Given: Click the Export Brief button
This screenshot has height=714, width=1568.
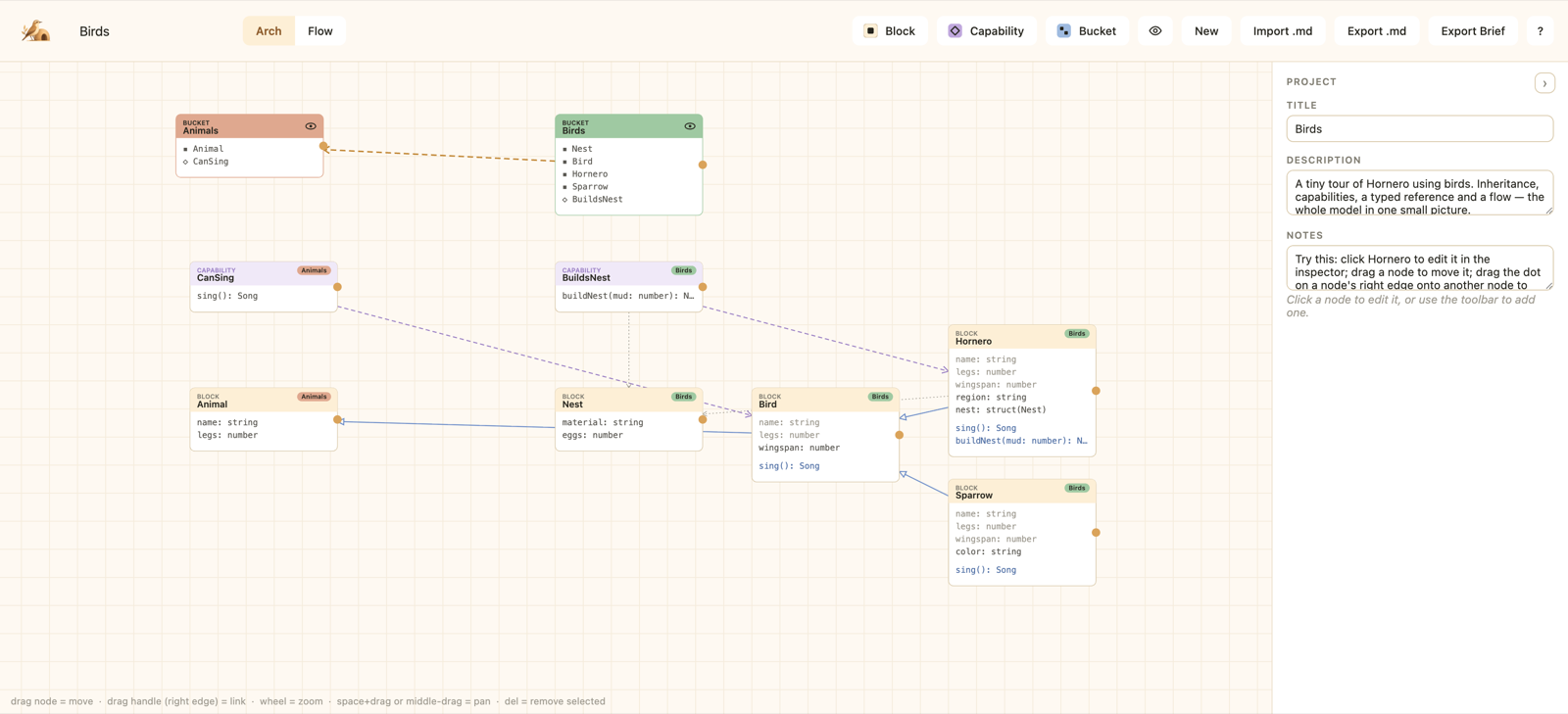Looking at the screenshot, I should [1473, 31].
